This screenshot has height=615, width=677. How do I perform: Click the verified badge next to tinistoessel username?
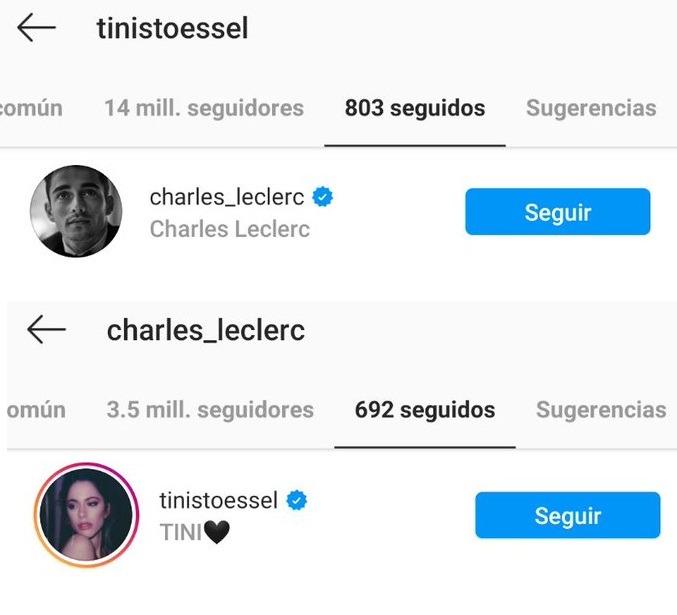point(295,501)
